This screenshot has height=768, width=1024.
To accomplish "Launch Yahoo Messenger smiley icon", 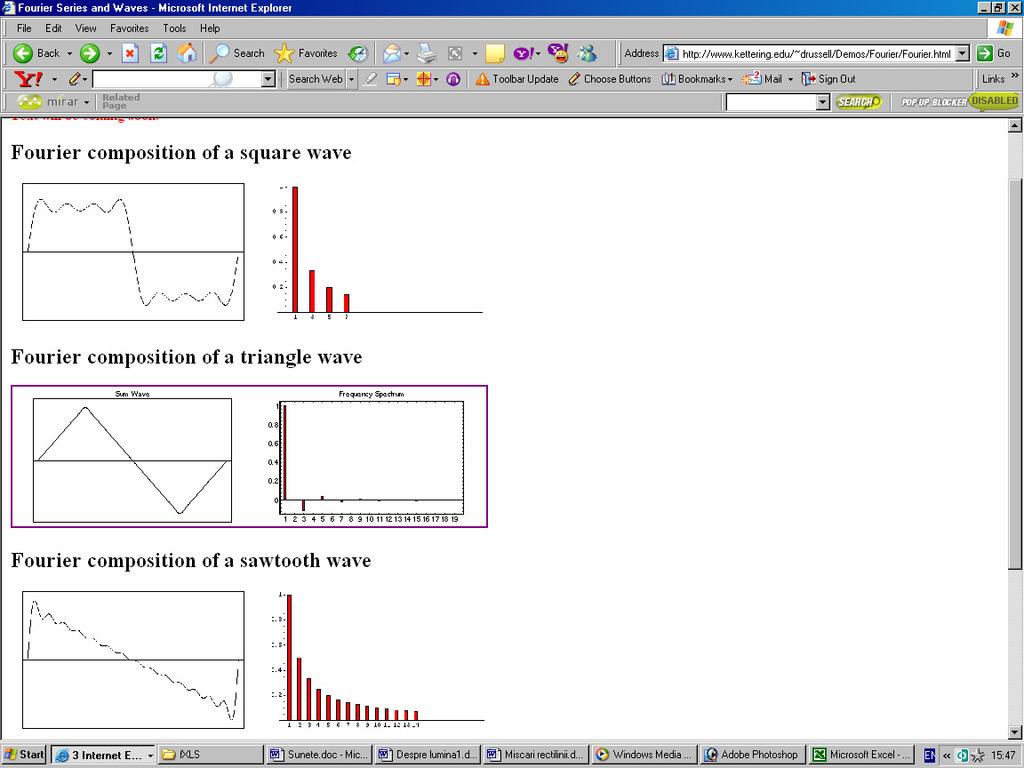I will (x=558, y=53).
